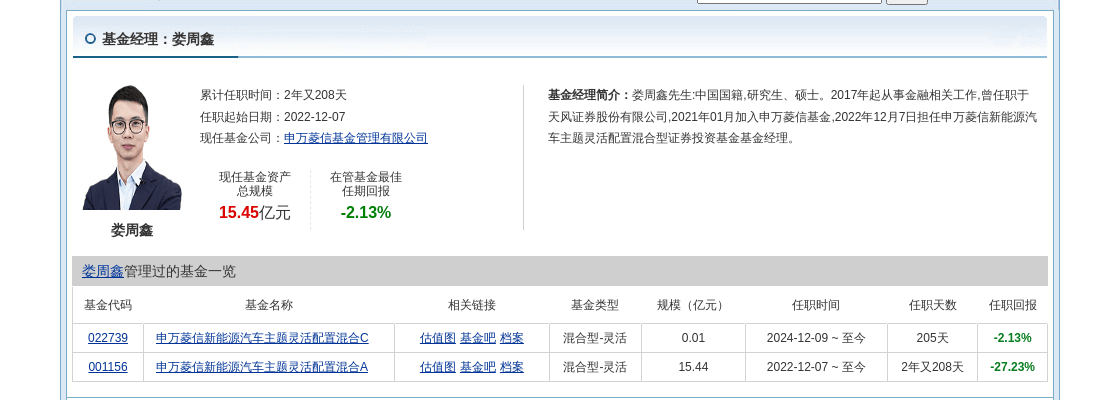
Task: Open fund code 001156 link
Action: pyautogui.click(x=108, y=367)
